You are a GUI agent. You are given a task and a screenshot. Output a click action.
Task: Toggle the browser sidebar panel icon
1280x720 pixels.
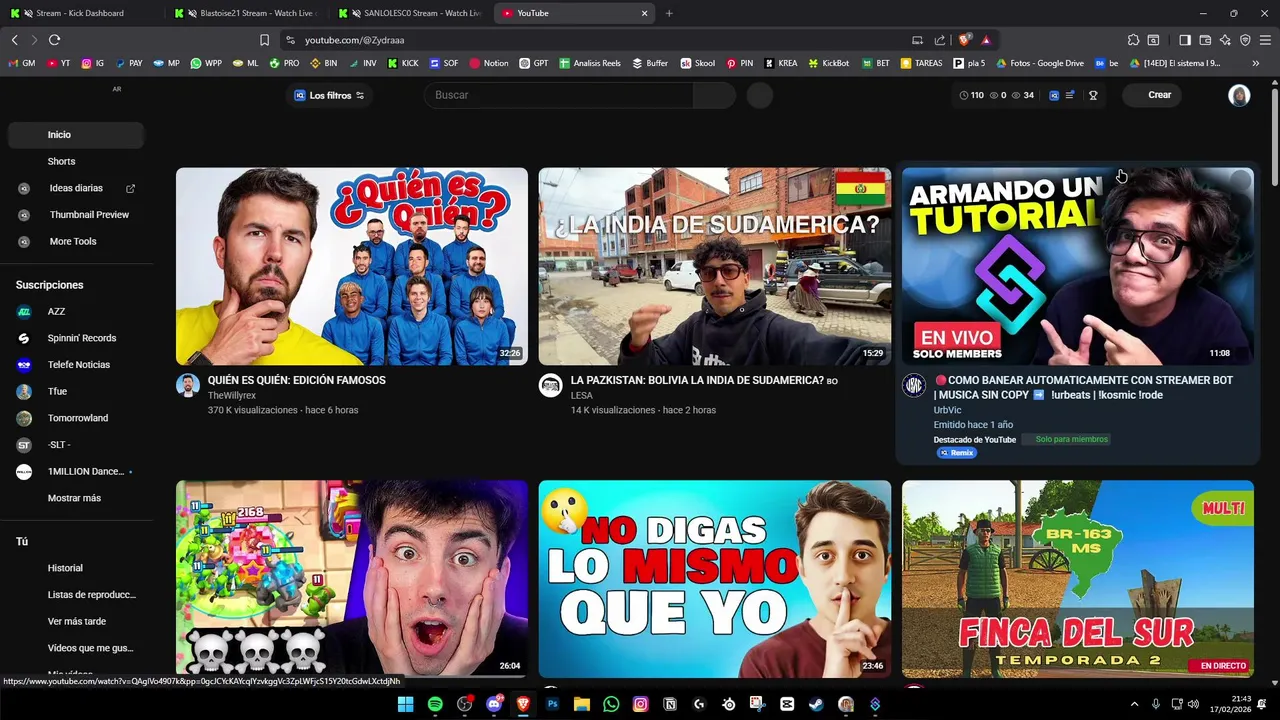pos(1185,40)
